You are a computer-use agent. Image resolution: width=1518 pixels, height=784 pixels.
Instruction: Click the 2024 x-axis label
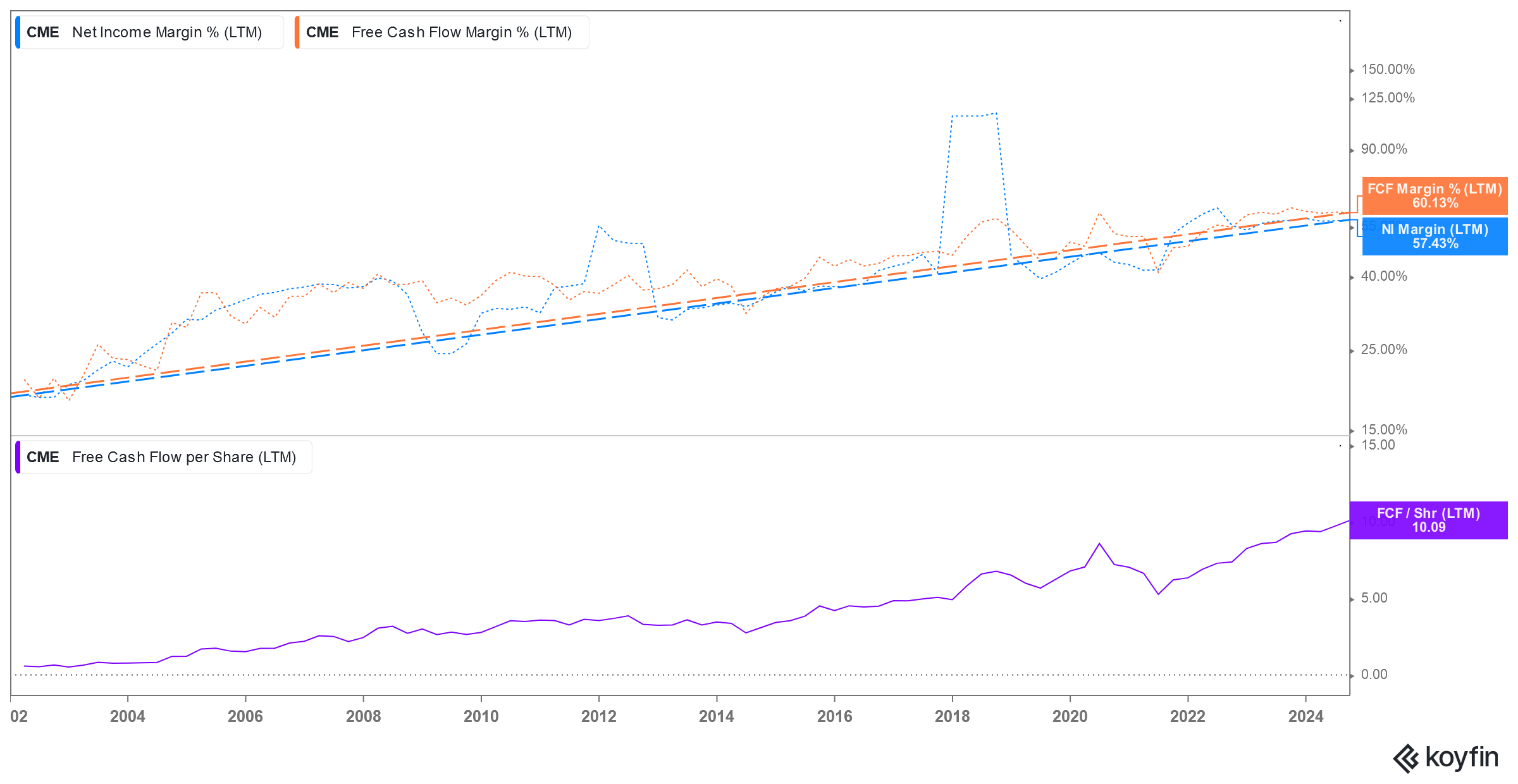[x=1306, y=716]
